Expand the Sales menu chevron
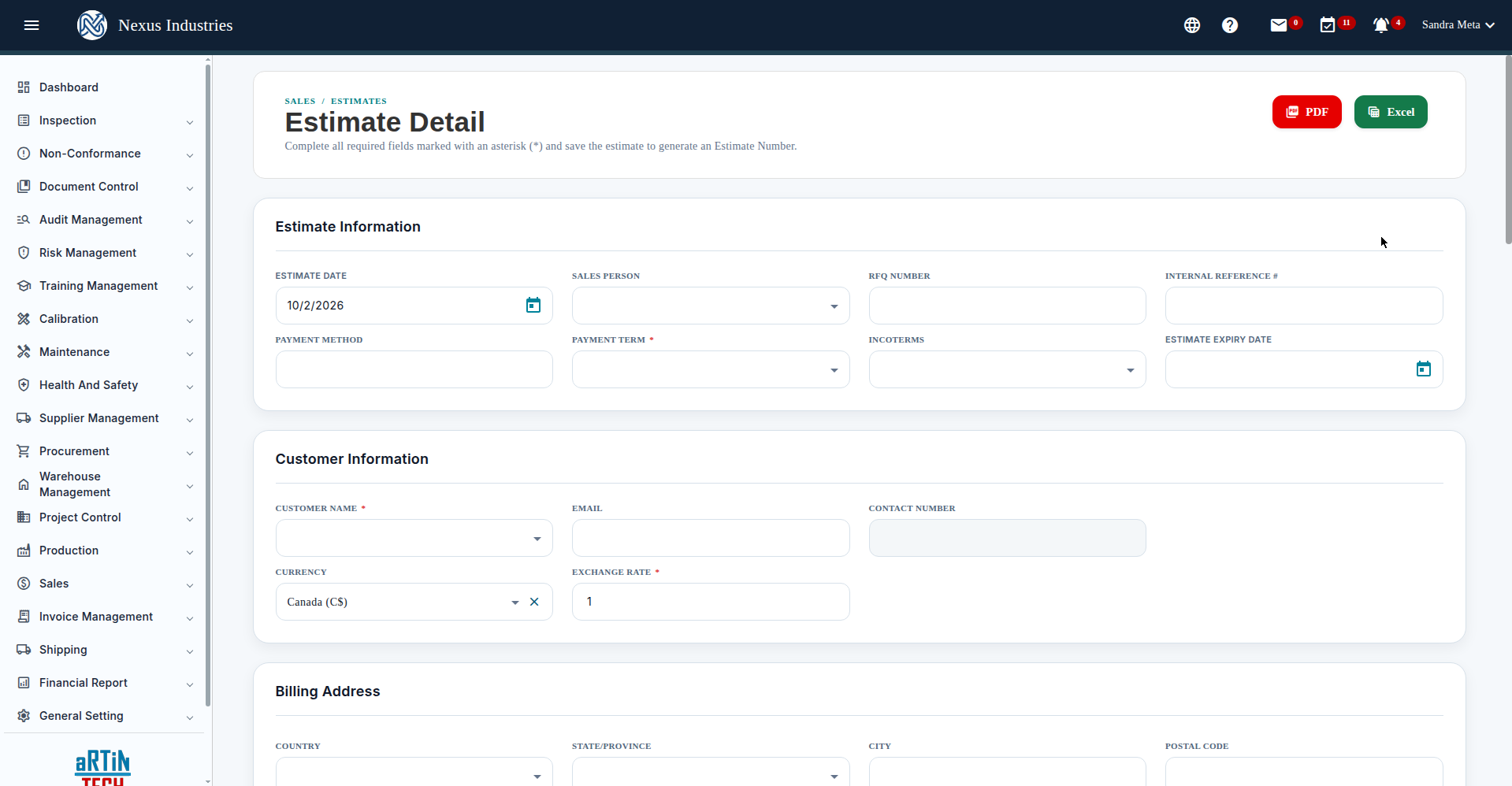Screen dimensions: 1512x786 [x=190, y=585]
